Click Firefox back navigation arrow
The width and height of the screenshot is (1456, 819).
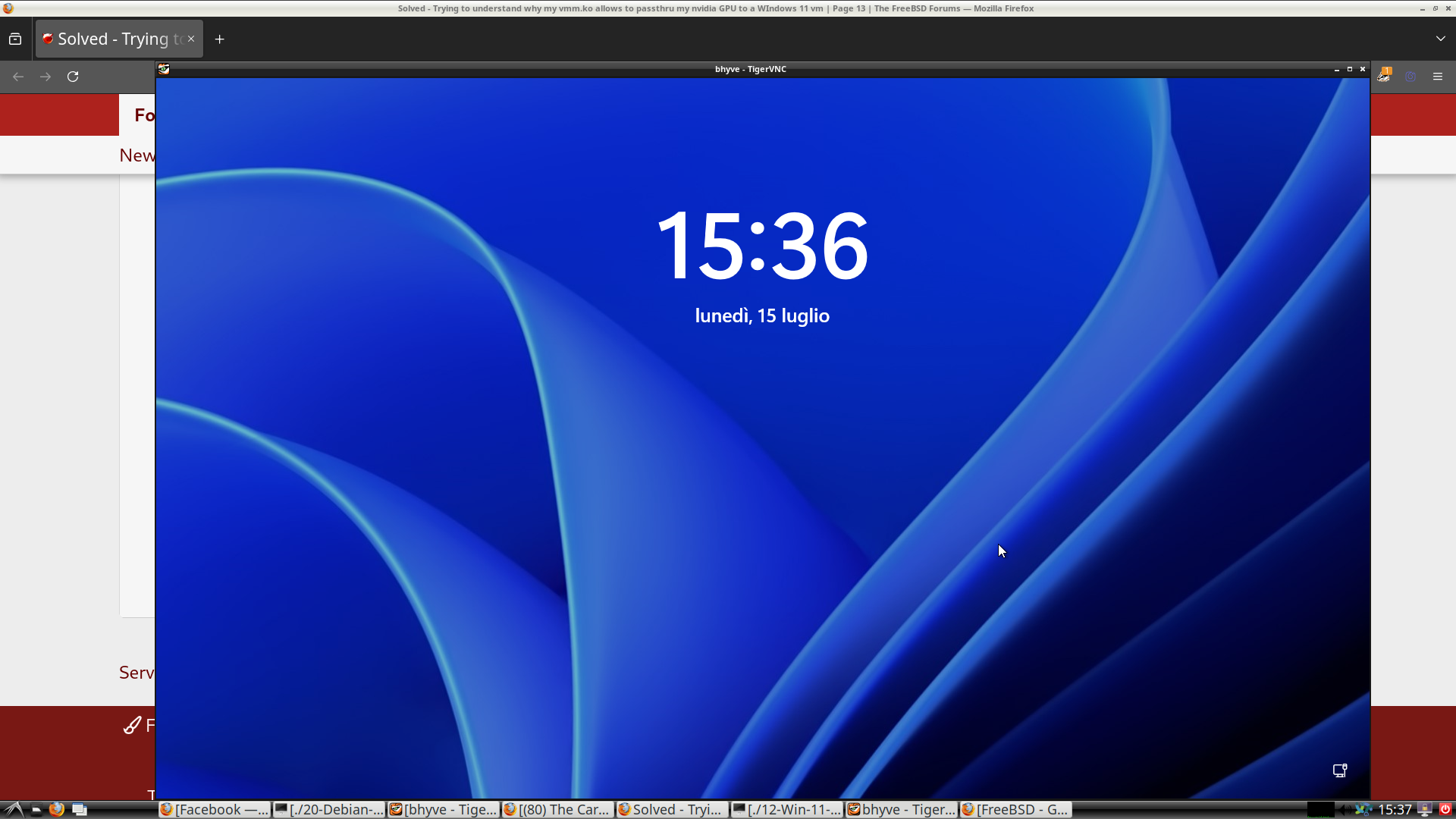18,77
